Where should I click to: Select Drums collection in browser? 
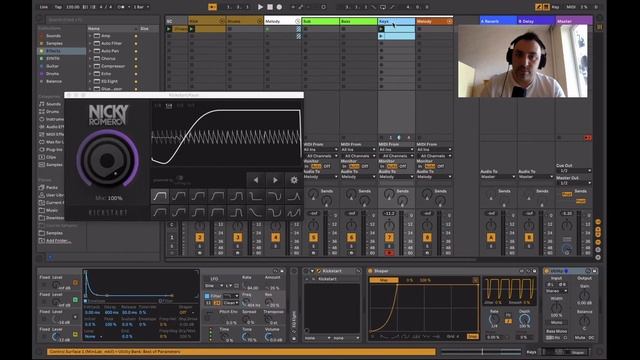point(53,74)
